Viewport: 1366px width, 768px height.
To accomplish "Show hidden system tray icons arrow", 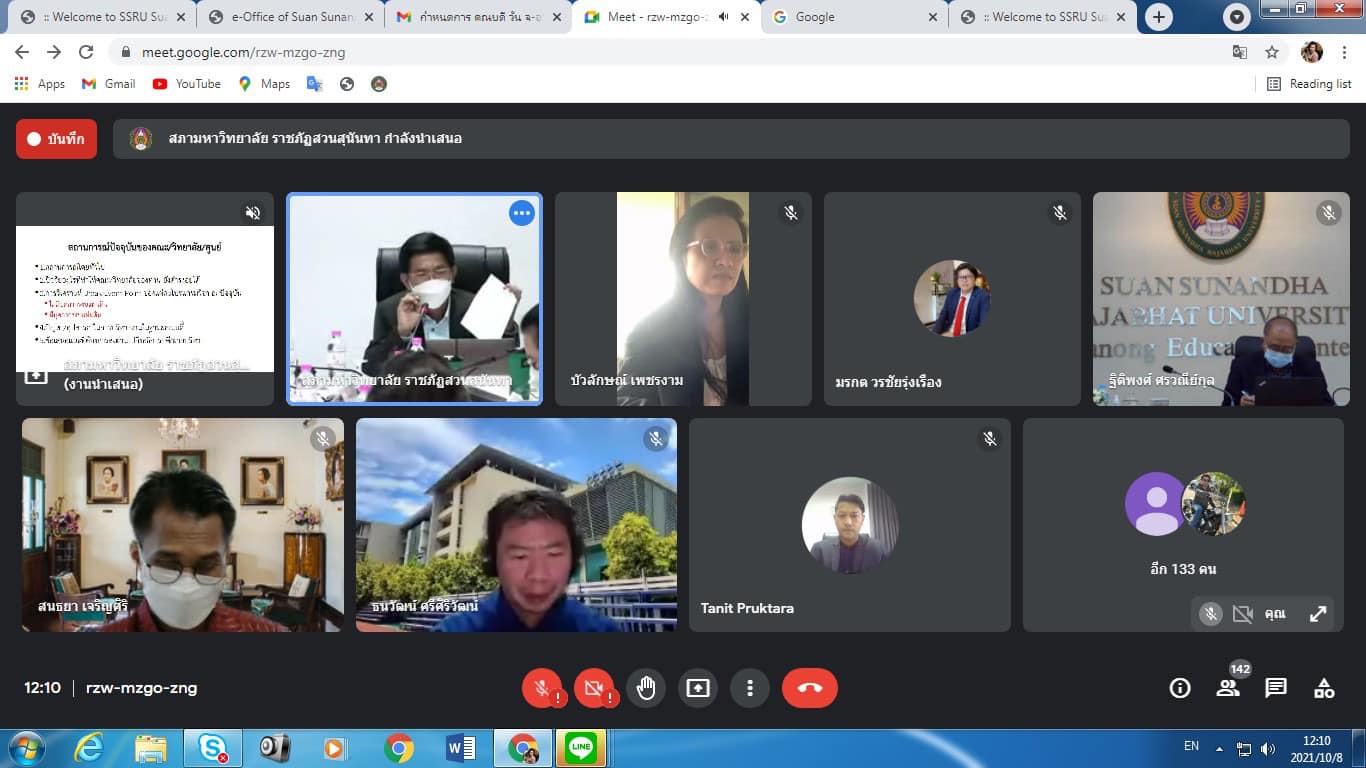I will pos(1219,748).
